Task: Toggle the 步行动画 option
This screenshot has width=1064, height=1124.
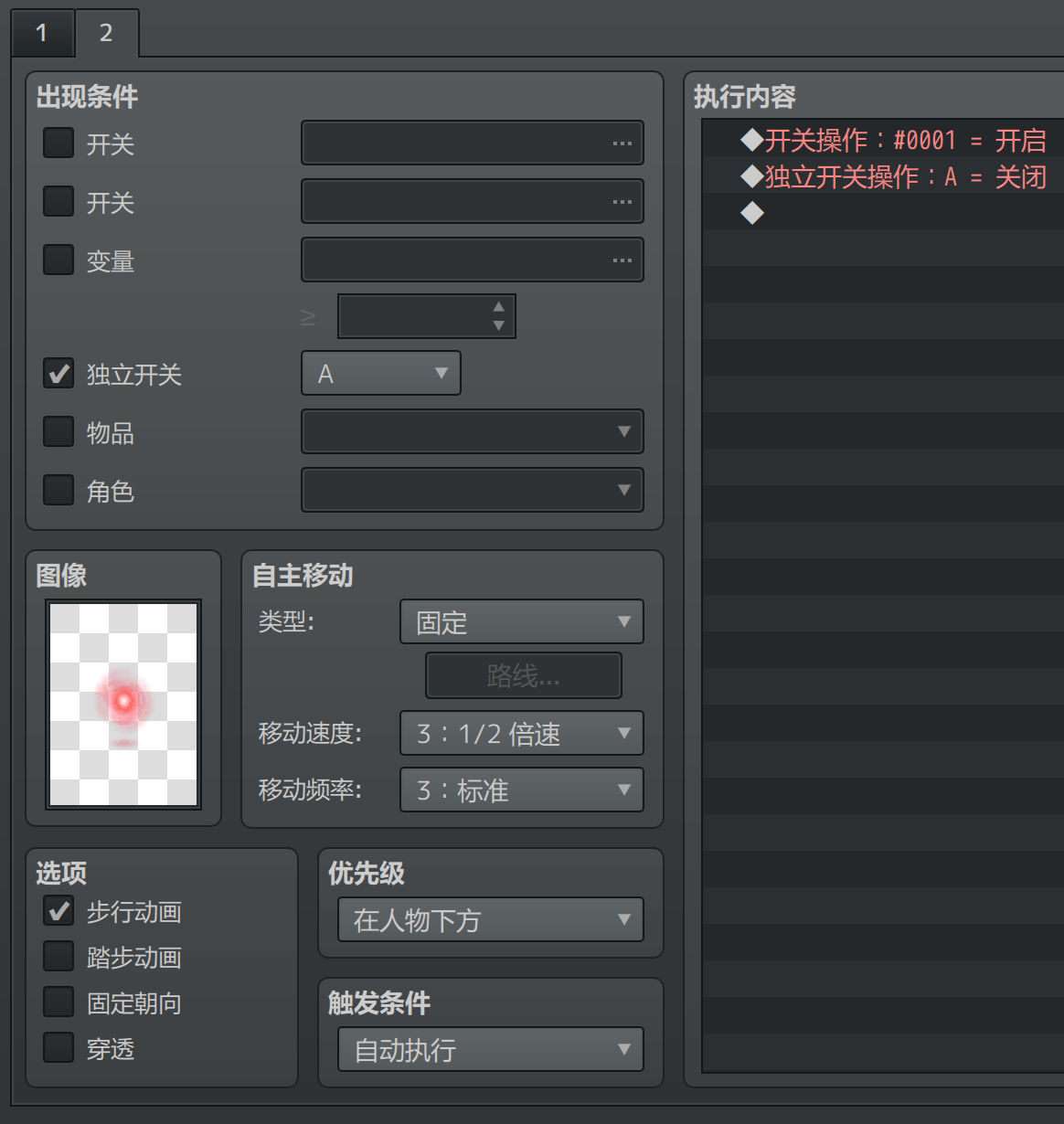Action: tap(59, 910)
